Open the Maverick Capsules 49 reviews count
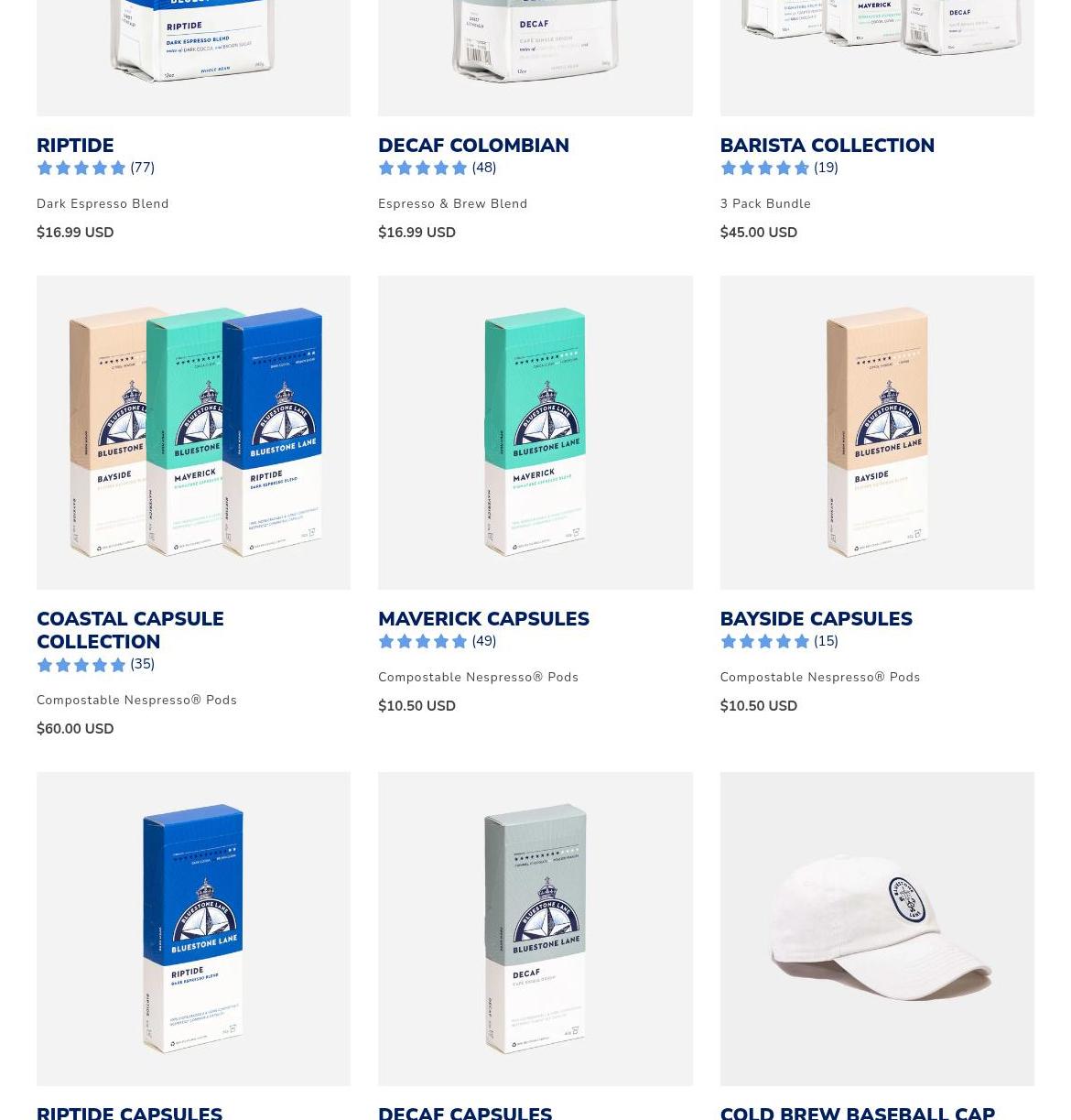The image size is (1071, 1120). coord(484,641)
